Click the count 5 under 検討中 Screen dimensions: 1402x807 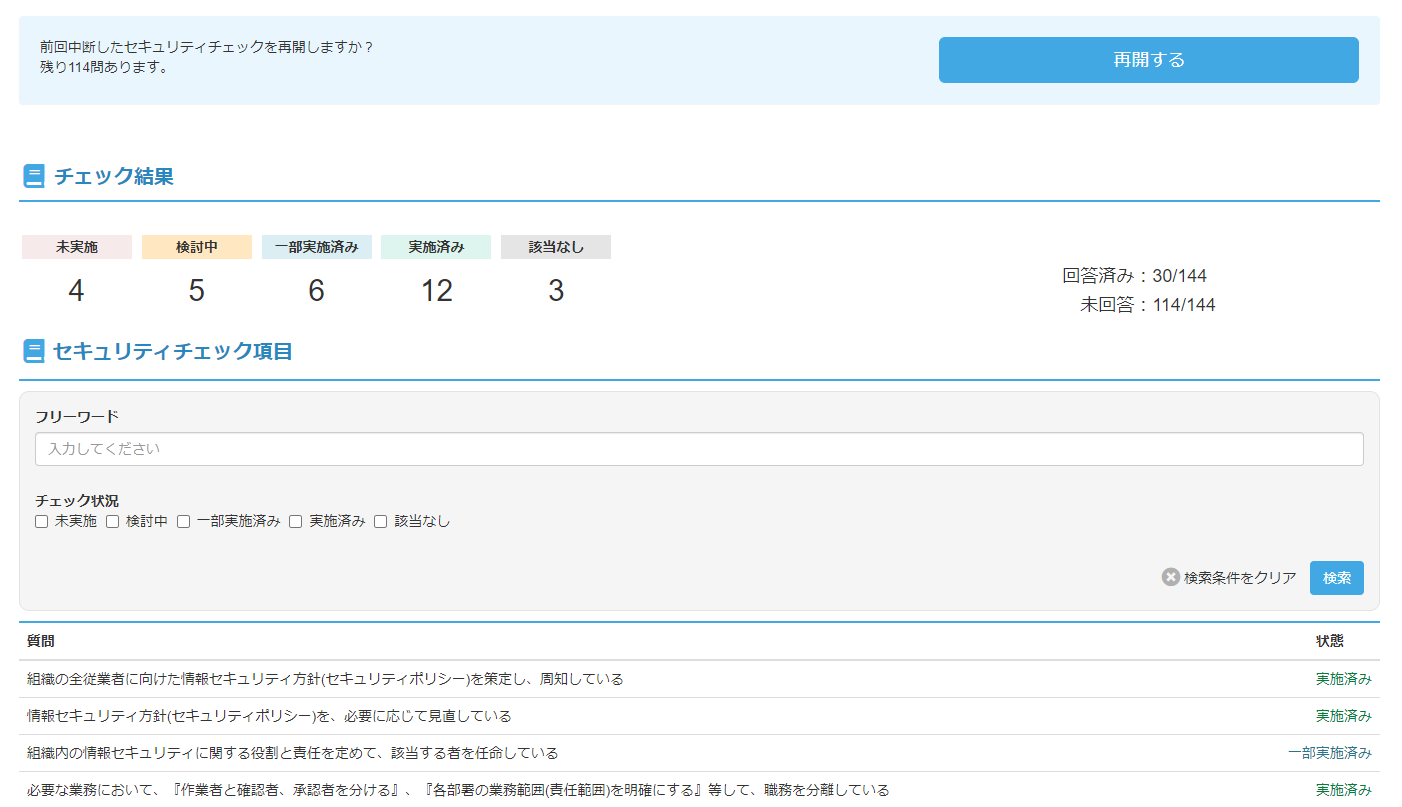[197, 291]
